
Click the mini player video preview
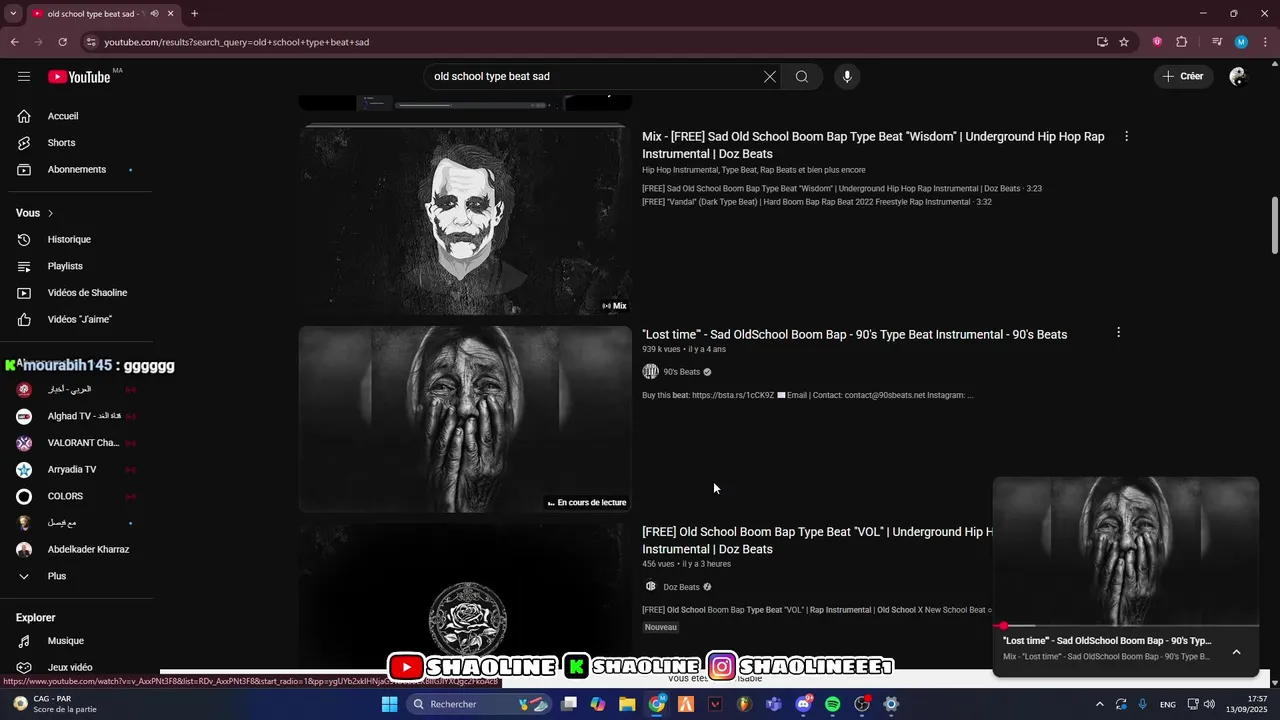point(1126,551)
